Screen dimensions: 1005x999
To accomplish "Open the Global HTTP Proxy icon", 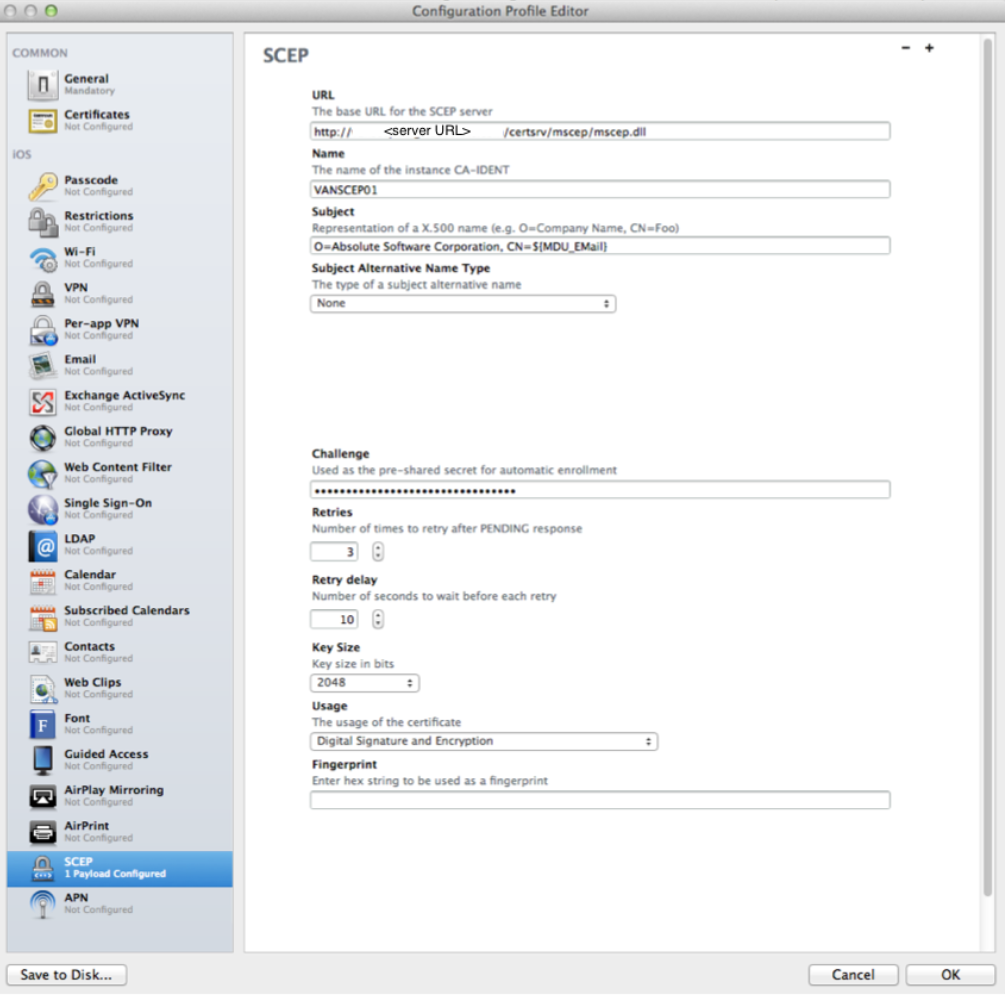I will click(42, 438).
